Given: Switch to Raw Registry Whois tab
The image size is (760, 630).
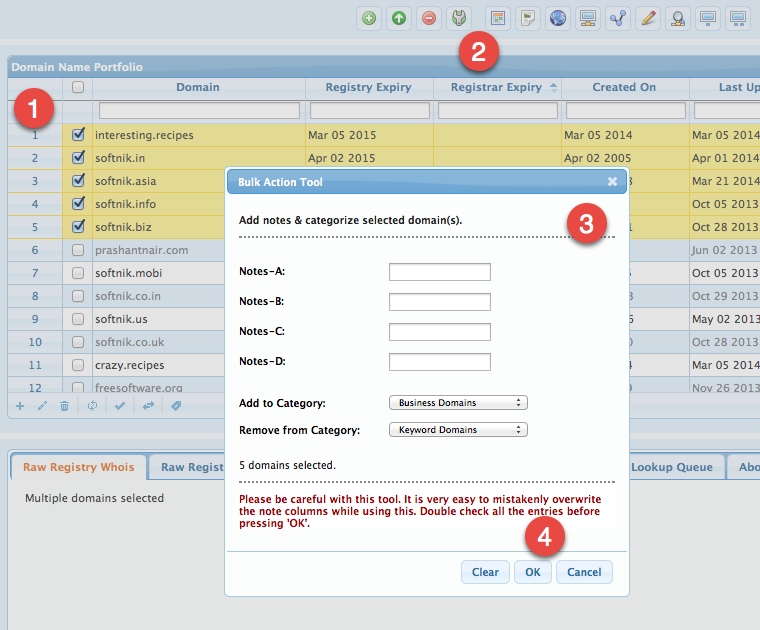Looking at the screenshot, I should (79, 467).
